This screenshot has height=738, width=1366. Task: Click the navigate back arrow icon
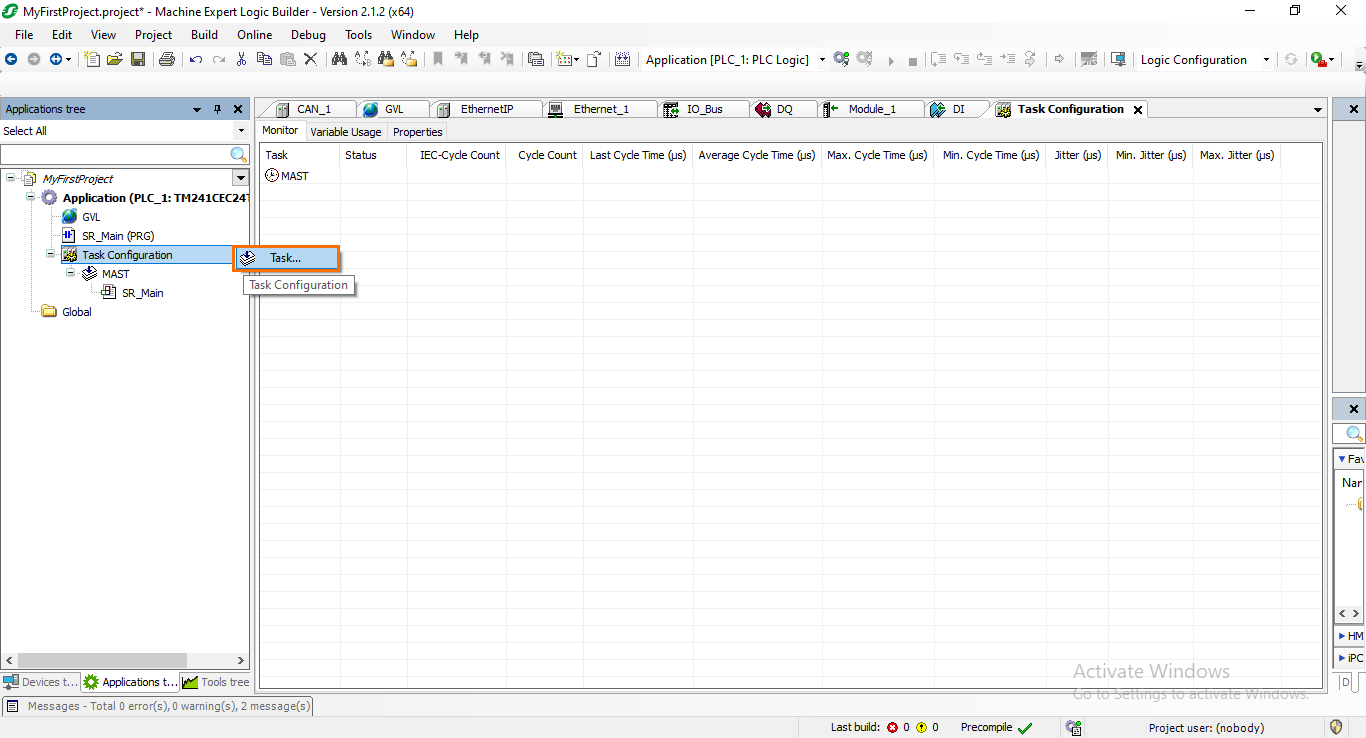11,59
